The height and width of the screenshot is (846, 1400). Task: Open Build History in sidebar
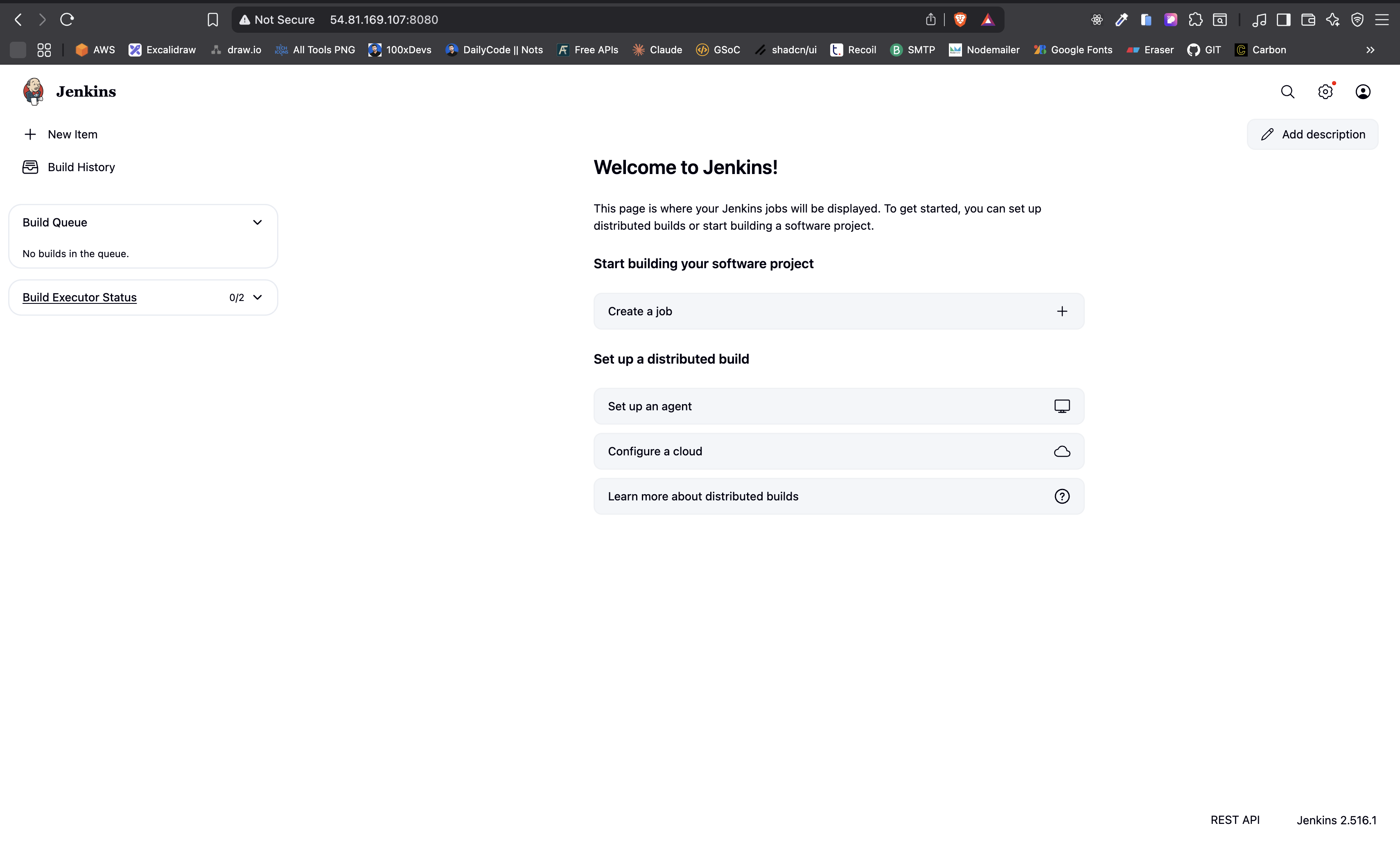click(x=81, y=167)
